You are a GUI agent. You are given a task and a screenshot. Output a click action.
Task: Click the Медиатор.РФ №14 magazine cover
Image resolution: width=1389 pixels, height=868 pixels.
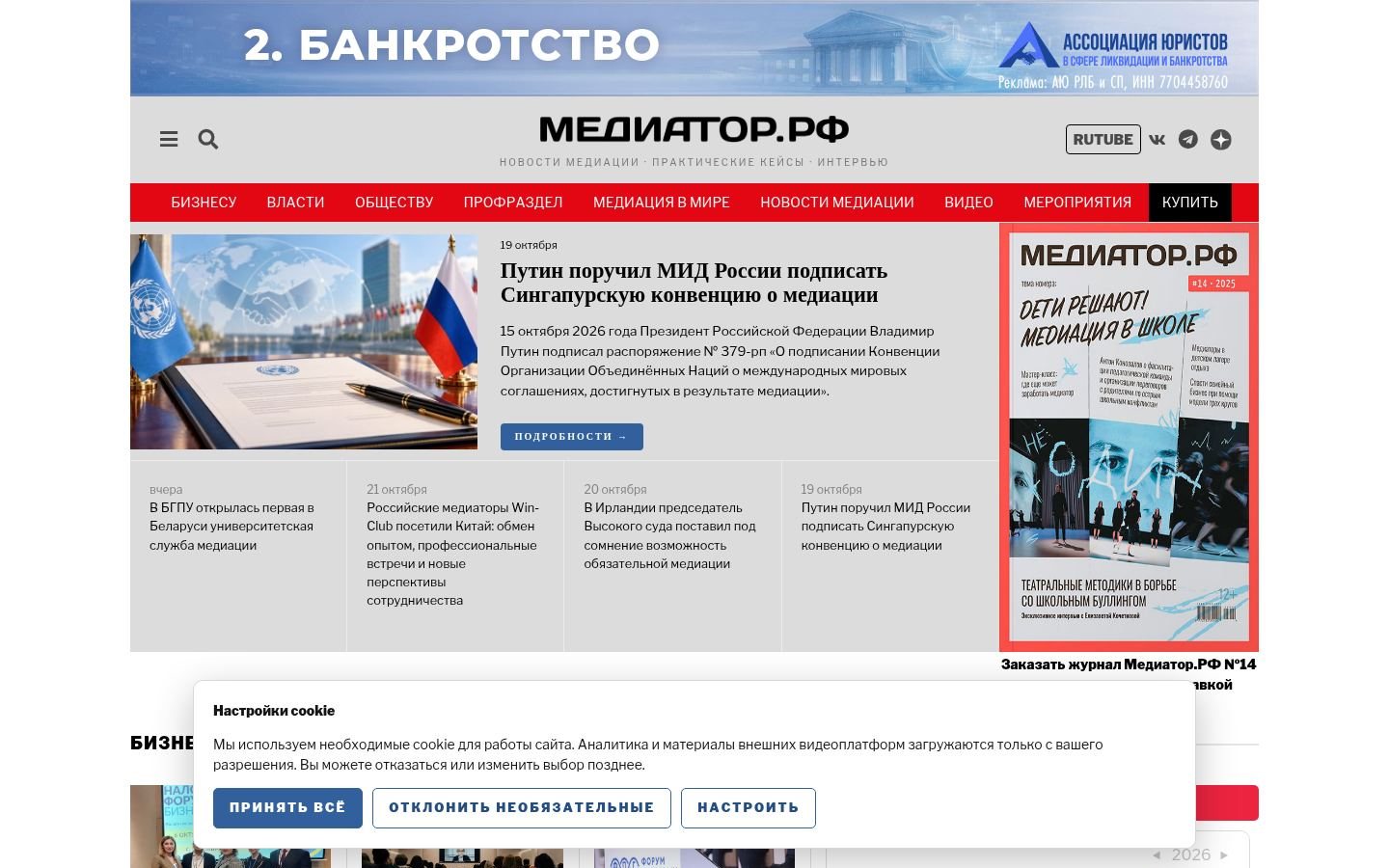point(1129,437)
